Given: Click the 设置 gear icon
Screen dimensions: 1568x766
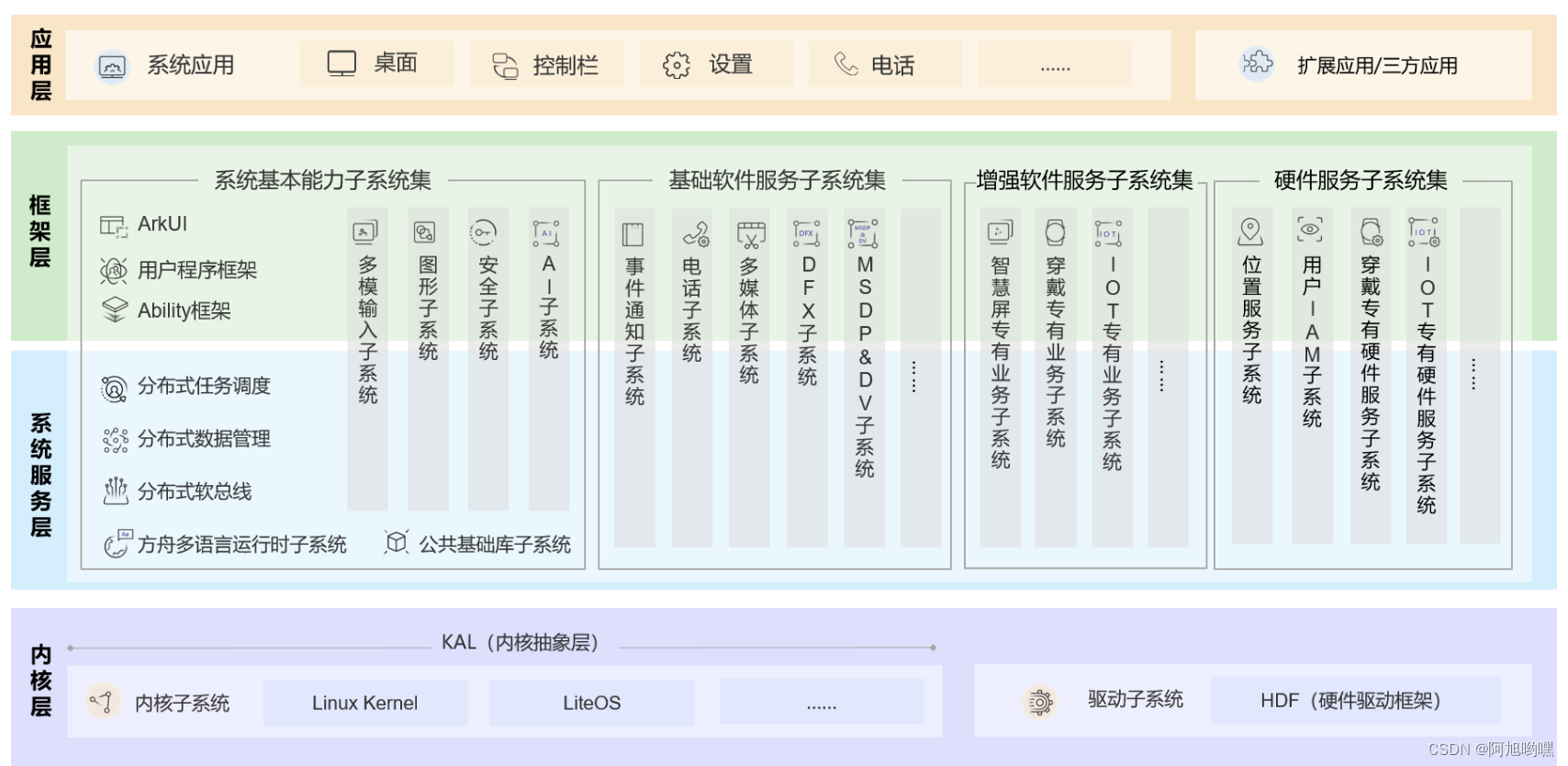Looking at the screenshot, I should 677,65.
